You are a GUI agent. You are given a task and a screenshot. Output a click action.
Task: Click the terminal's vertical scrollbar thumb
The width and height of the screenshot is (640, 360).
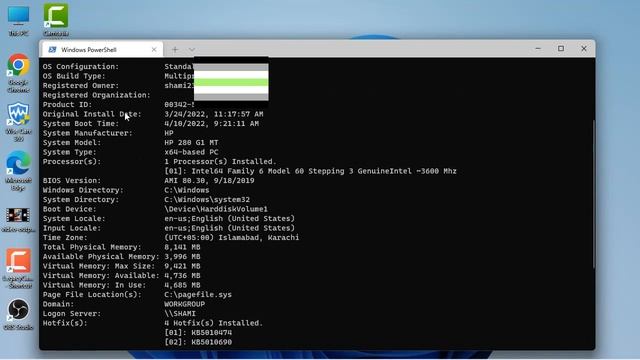[593, 194]
